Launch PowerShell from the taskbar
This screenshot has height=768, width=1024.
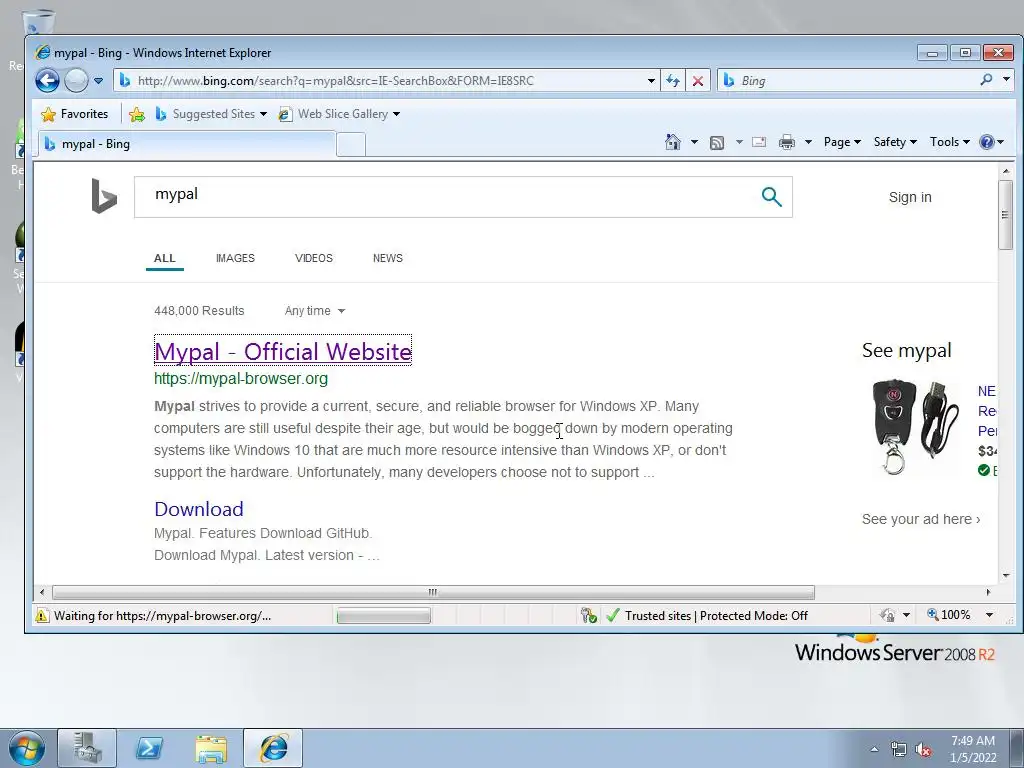coord(149,748)
